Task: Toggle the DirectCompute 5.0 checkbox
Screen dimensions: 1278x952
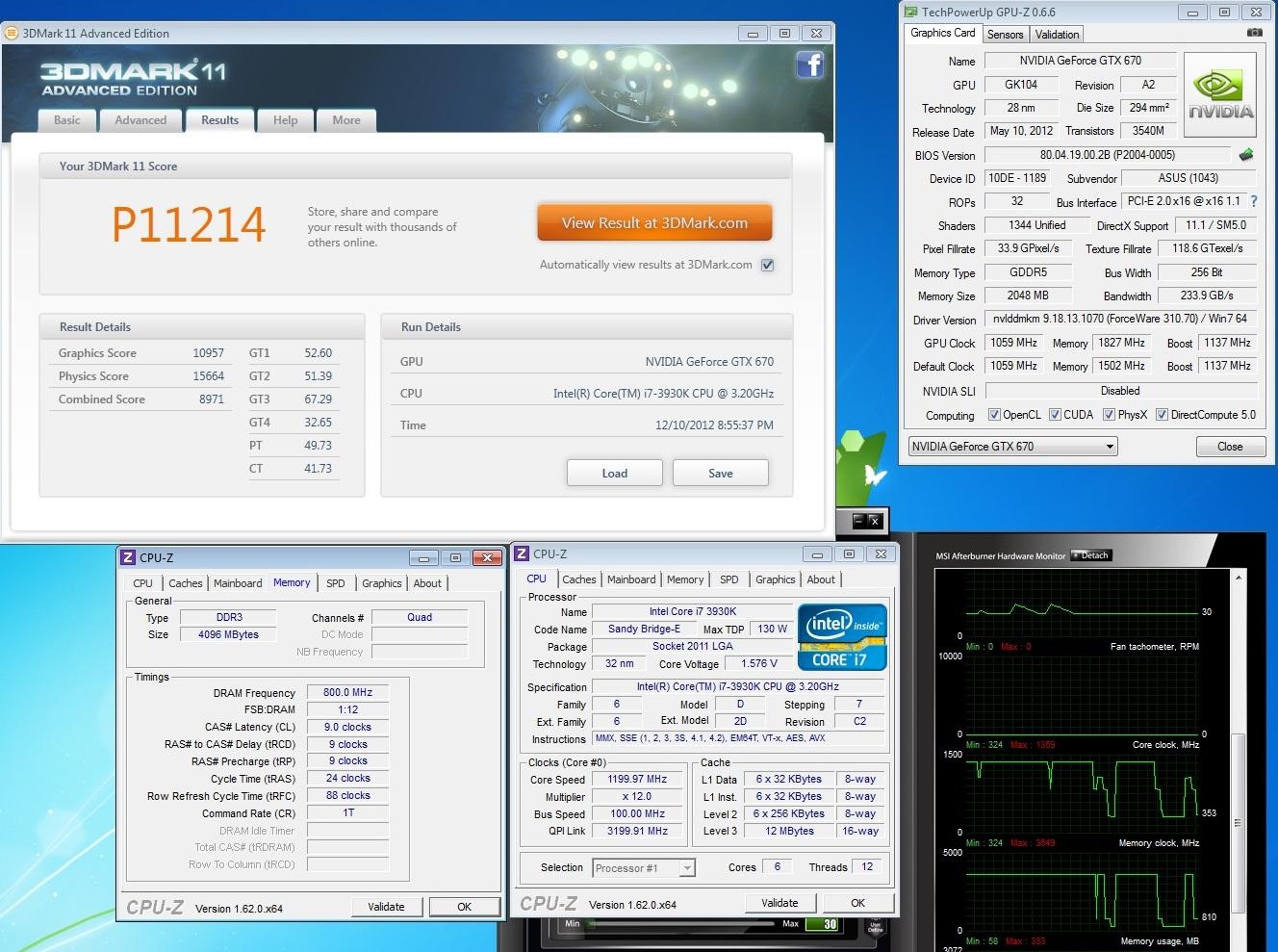Action: tap(1162, 415)
